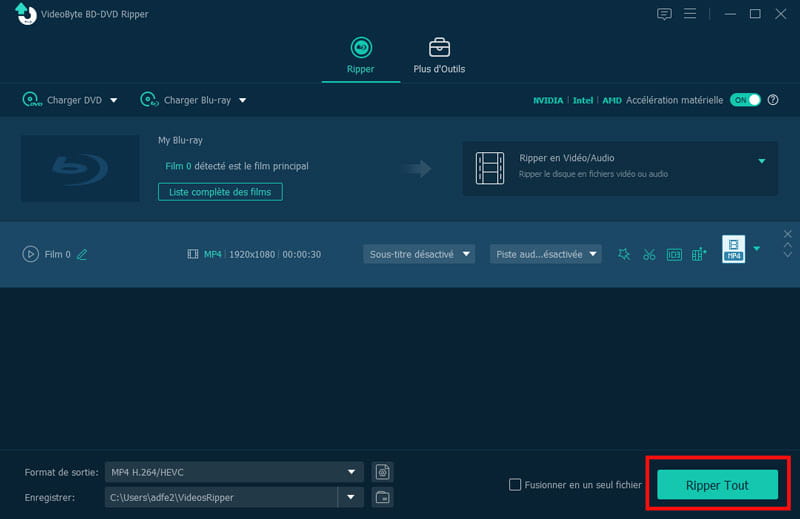The height and width of the screenshot is (519, 800).
Task: Open the feedback message icon
Action: pyautogui.click(x=664, y=14)
